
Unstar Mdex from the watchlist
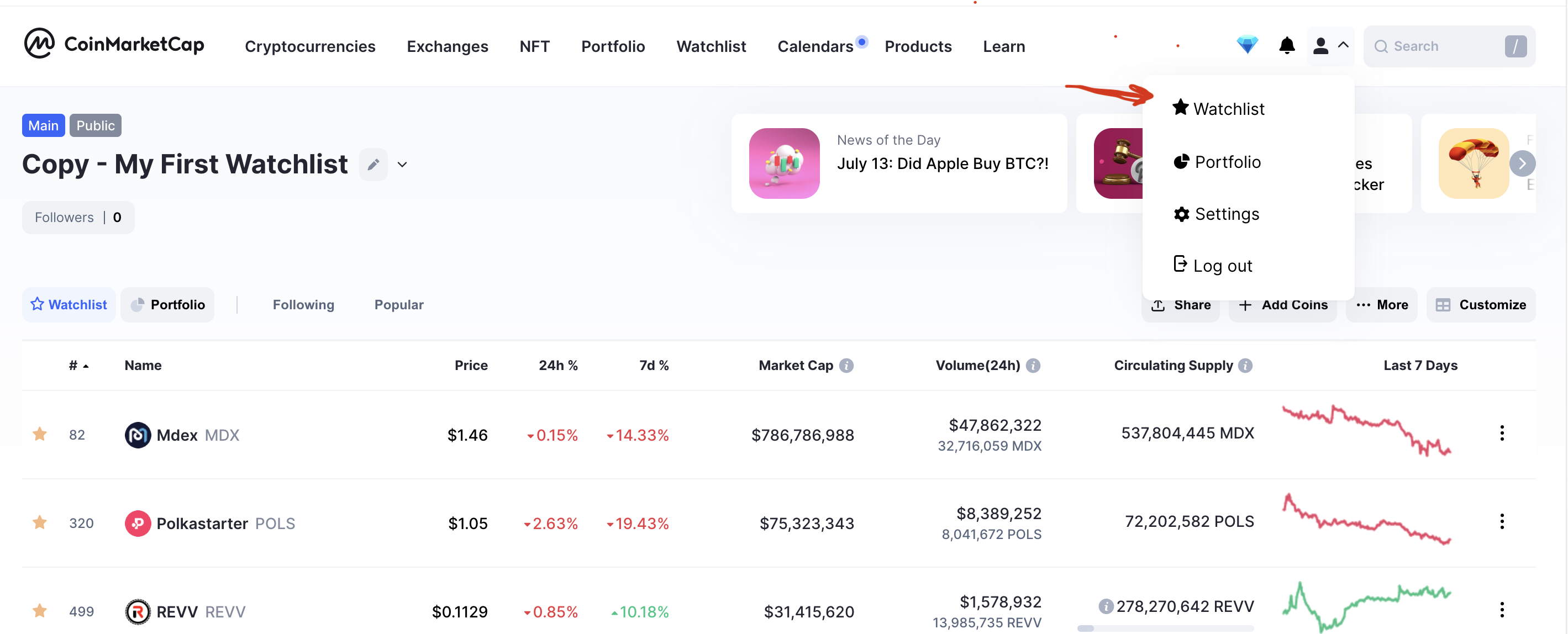pyautogui.click(x=40, y=434)
